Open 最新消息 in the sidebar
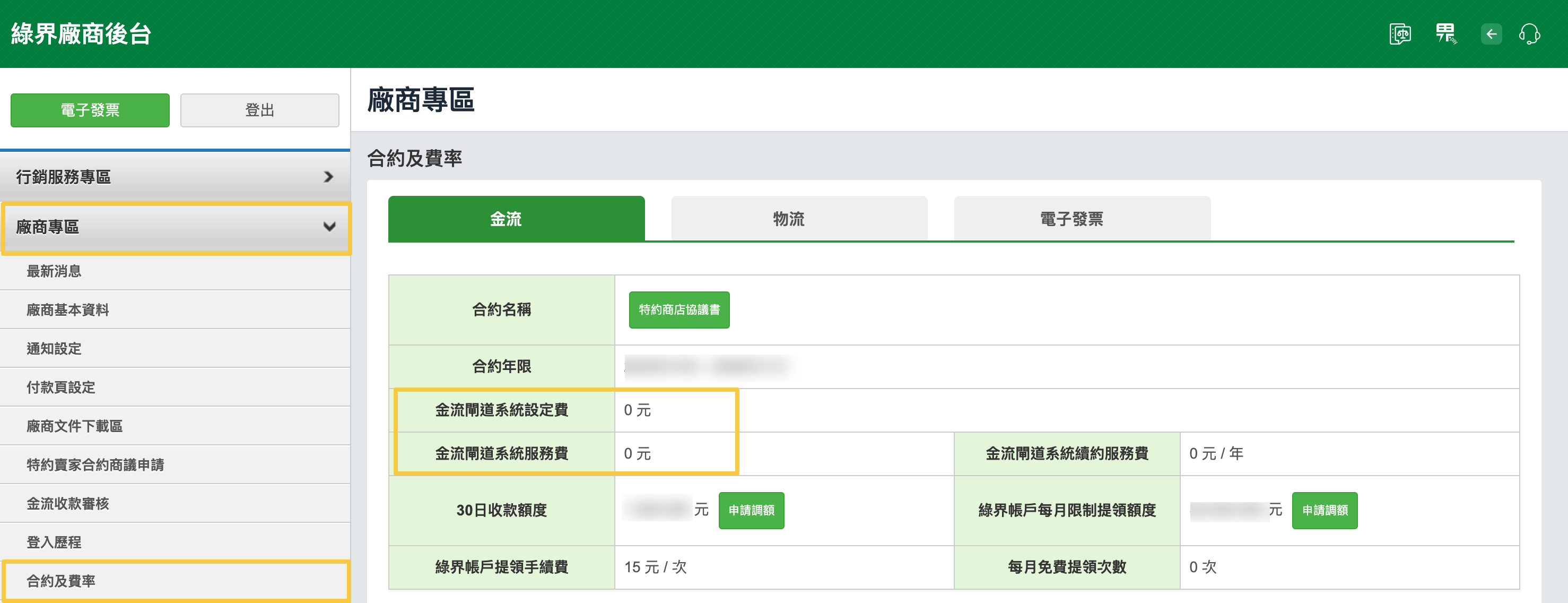Screen dimensions: 1568x603 (54, 271)
